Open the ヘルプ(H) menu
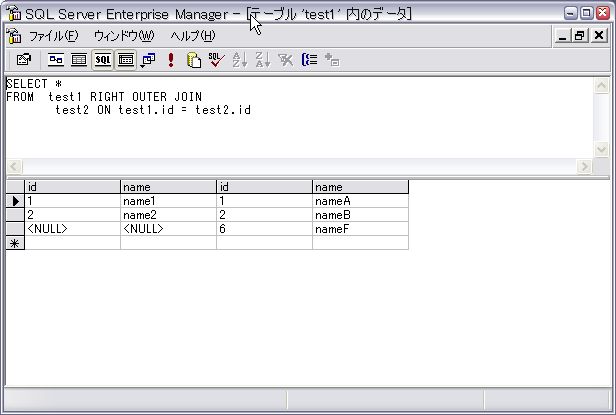 point(192,36)
